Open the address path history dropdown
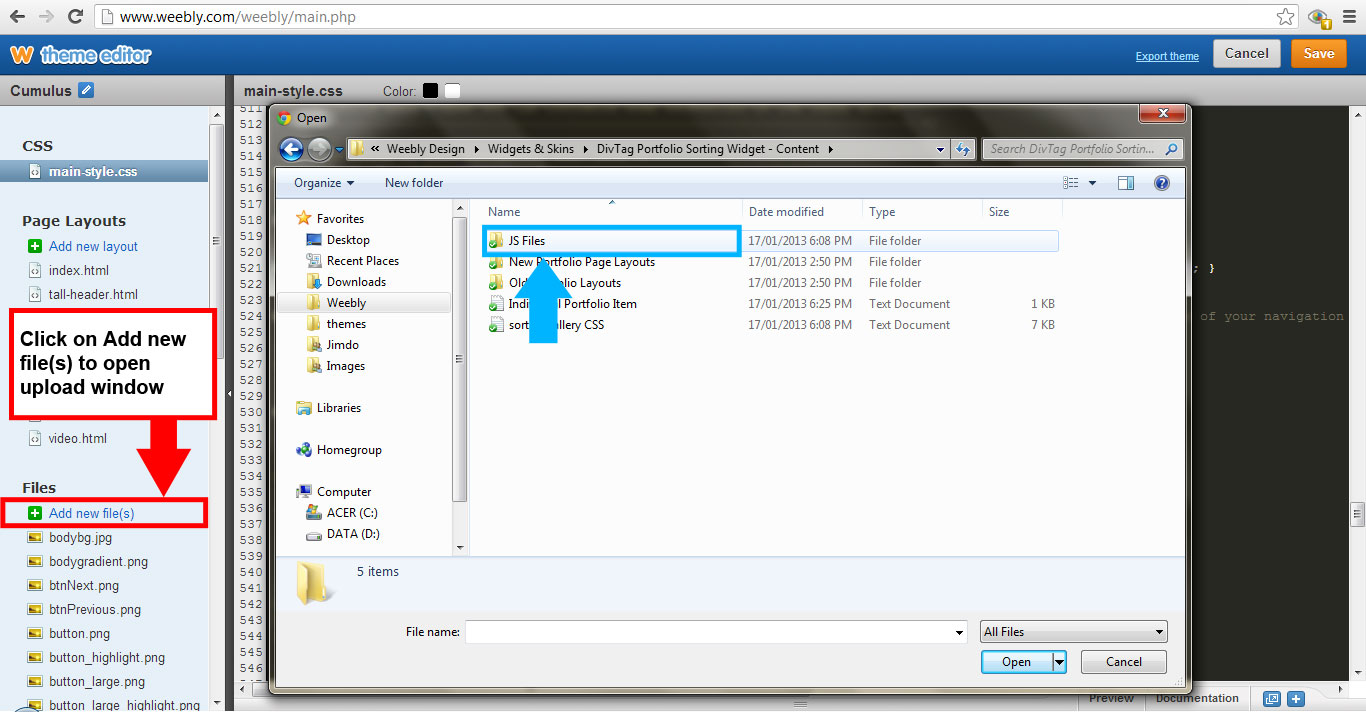Viewport: 1366px width, 712px height. point(940,149)
